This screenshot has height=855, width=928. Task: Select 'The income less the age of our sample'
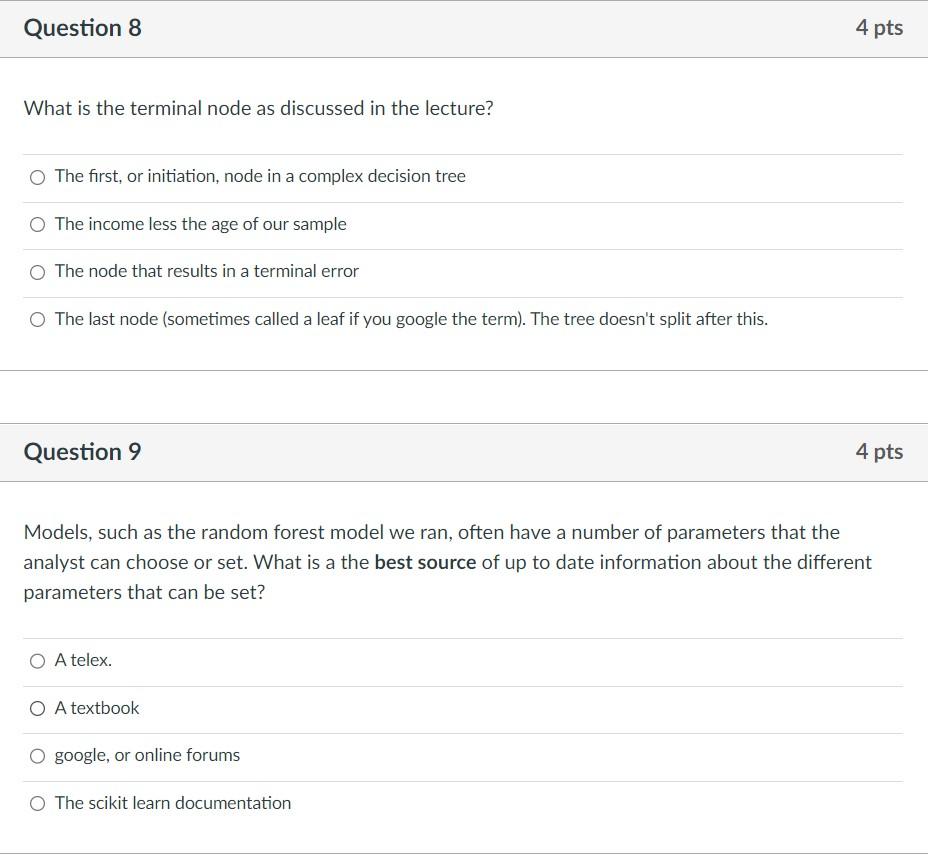tap(37, 224)
